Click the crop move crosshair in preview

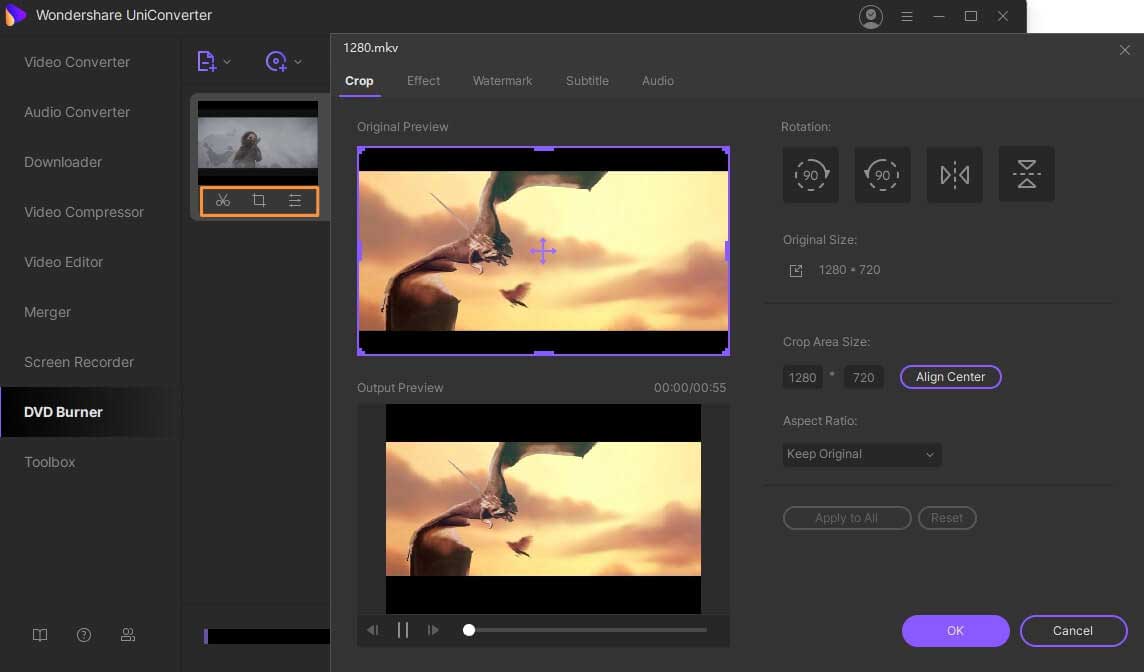[x=543, y=251]
